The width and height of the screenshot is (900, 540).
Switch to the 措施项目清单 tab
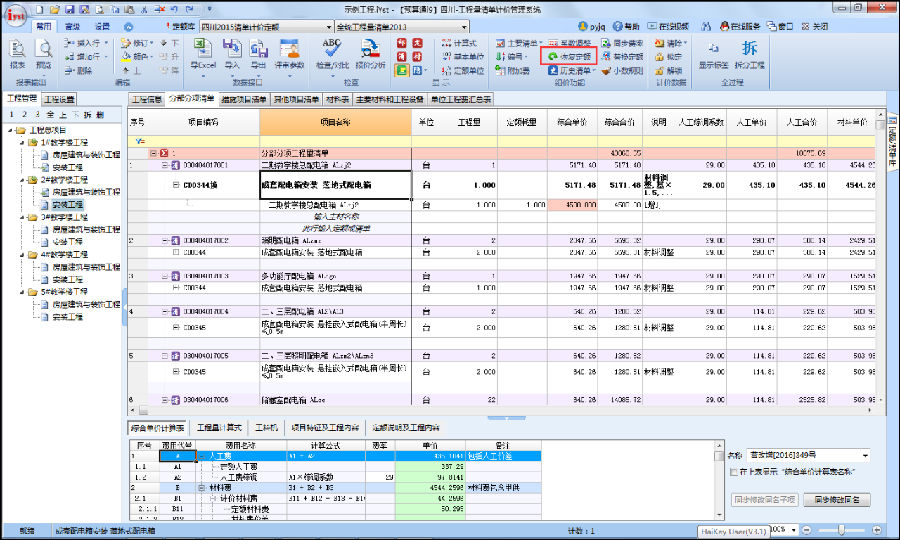(x=242, y=100)
